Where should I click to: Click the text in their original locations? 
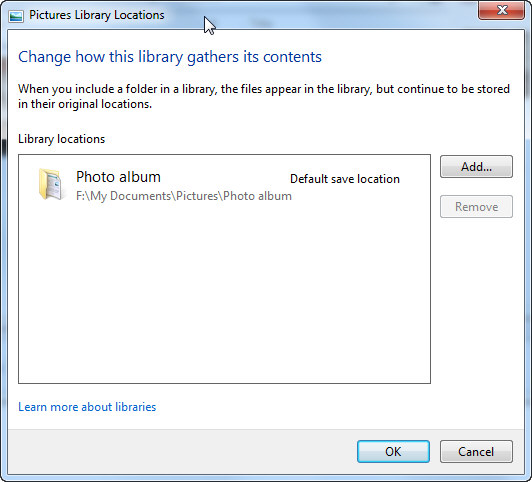(85, 104)
